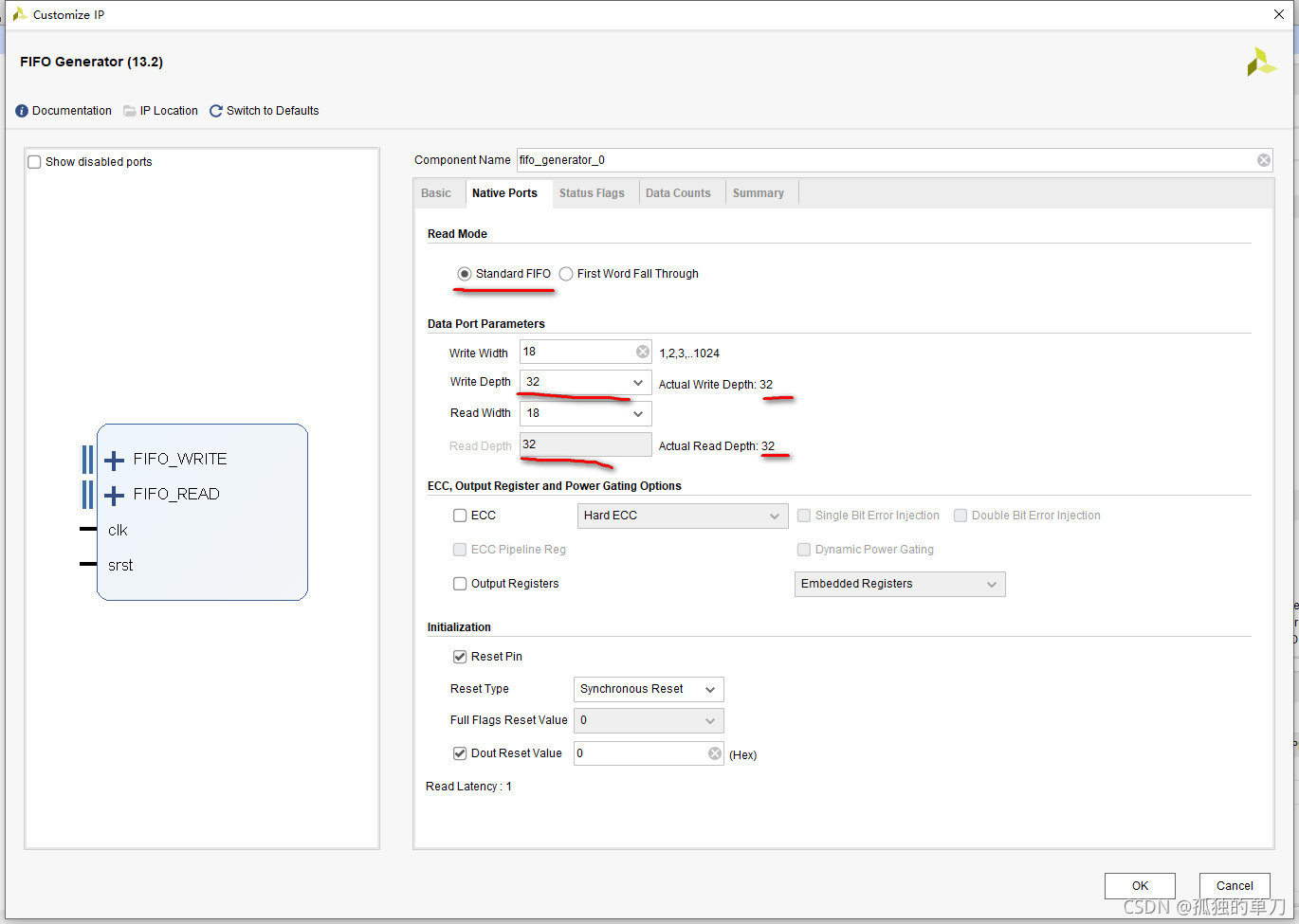Switch to the Status Flags tab
The width and height of the screenshot is (1299, 924).
click(x=592, y=193)
